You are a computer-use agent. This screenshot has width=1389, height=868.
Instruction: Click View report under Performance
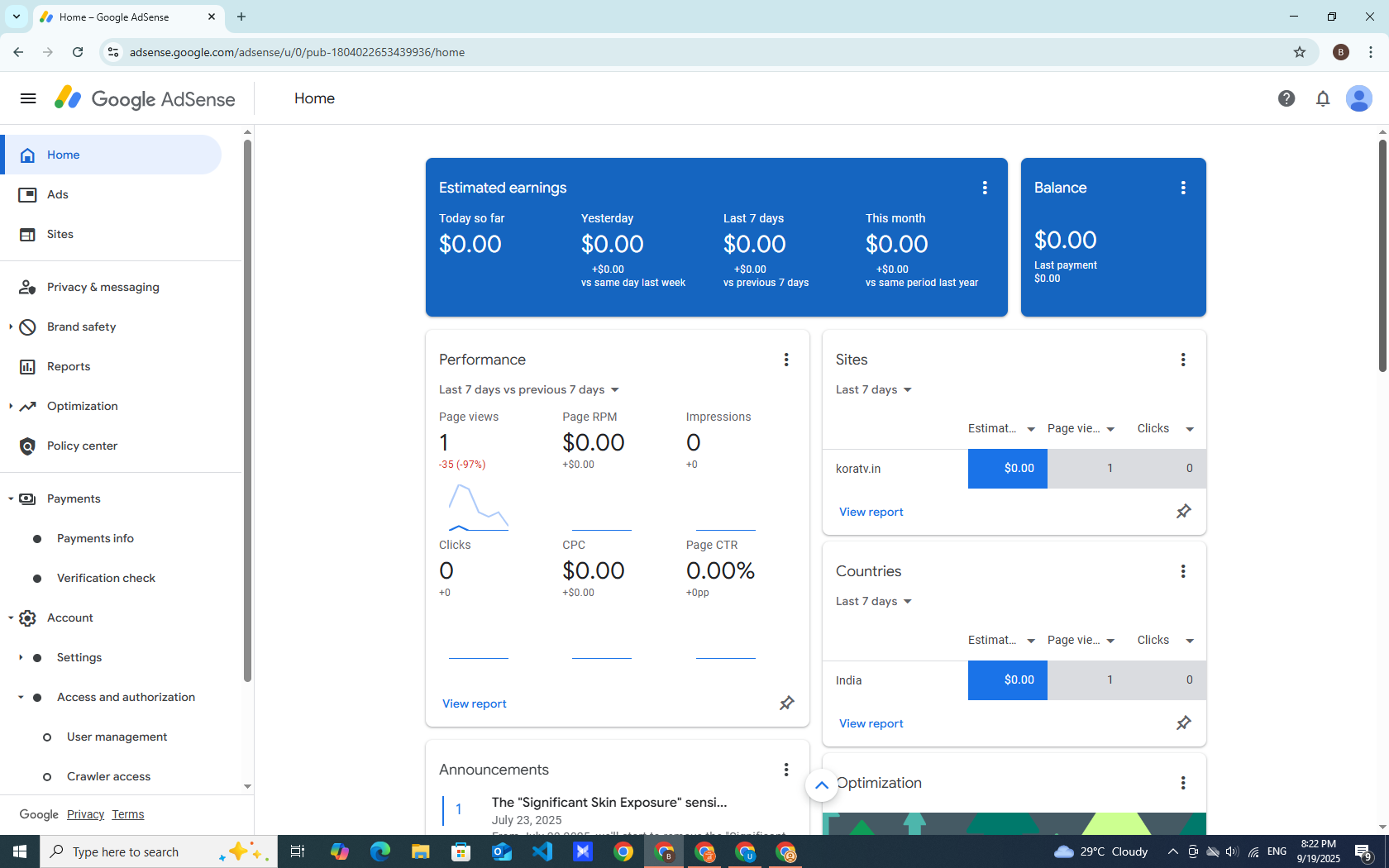(x=474, y=703)
